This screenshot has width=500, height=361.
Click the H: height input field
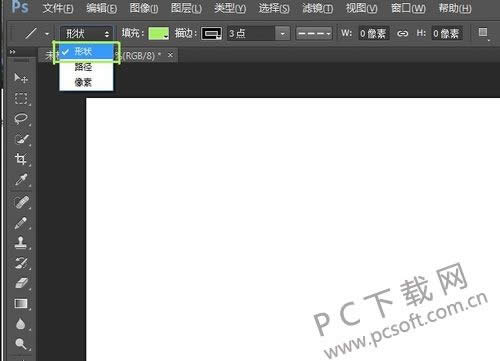(447, 34)
